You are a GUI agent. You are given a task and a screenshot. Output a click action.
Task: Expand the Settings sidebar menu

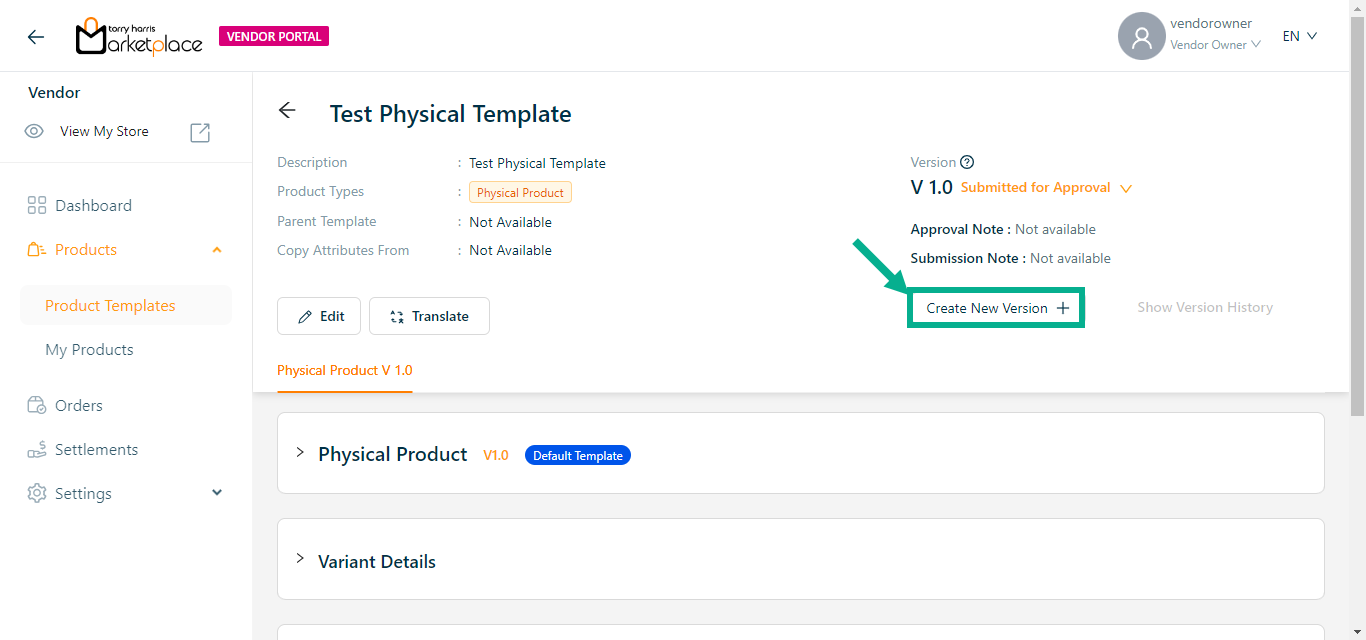pyautogui.click(x=217, y=493)
